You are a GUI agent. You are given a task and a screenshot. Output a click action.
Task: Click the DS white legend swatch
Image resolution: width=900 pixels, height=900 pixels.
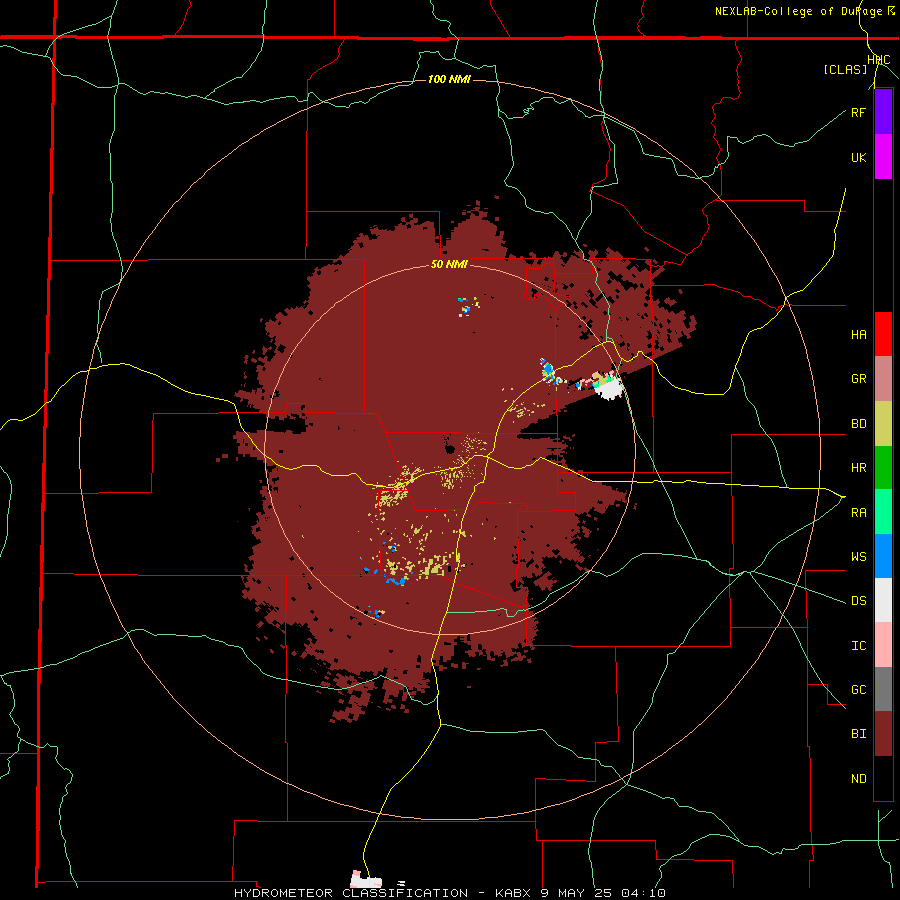pyautogui.click(x=883, y=600)
